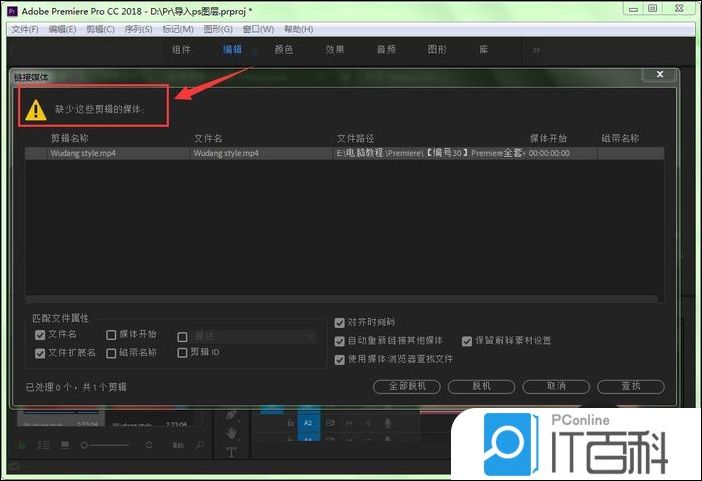The width and height of the screenshot is (702, 481).
Task: Click the sort icons up-down arrows button
Action: point(149,445)
